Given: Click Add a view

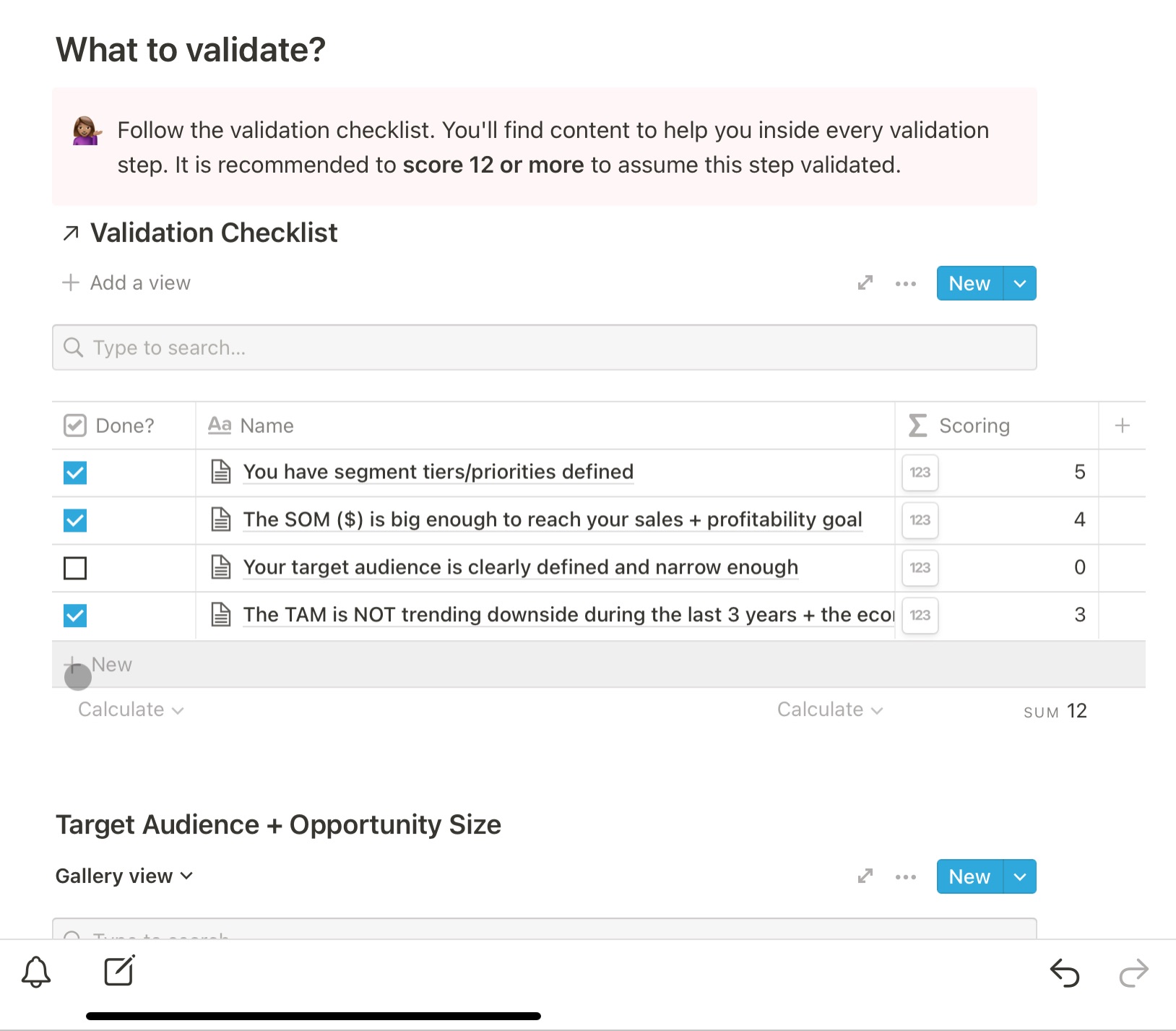Looking at the screenshot, I should pos(126,282).
